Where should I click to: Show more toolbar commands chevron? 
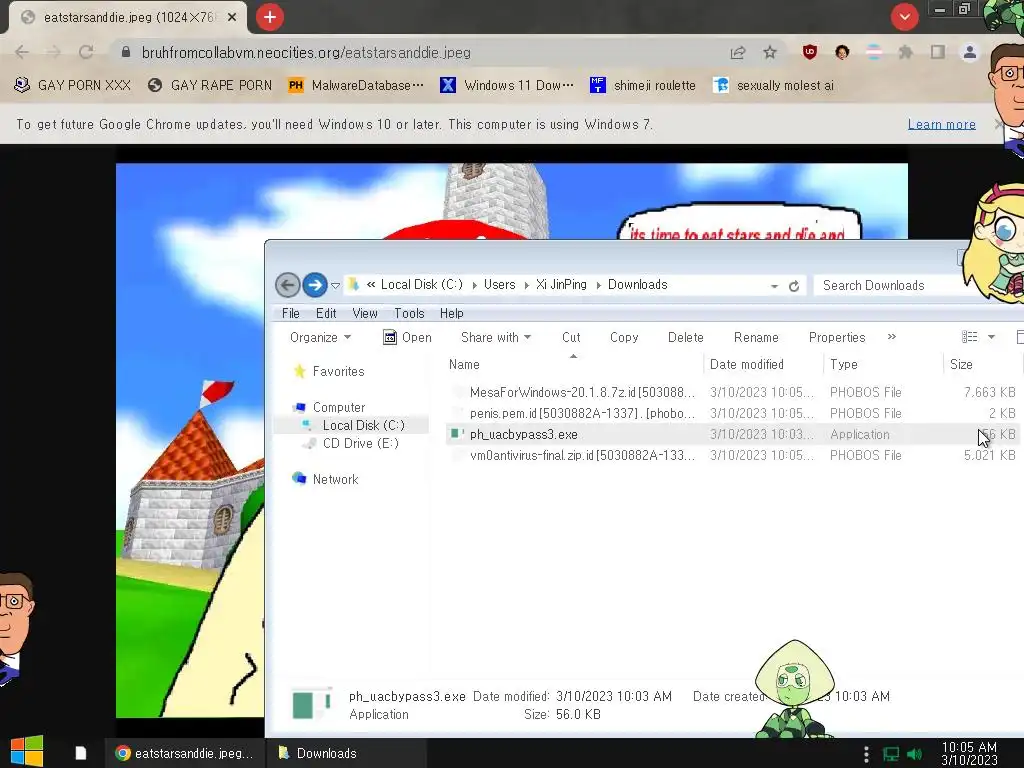[x=891, y=337]
